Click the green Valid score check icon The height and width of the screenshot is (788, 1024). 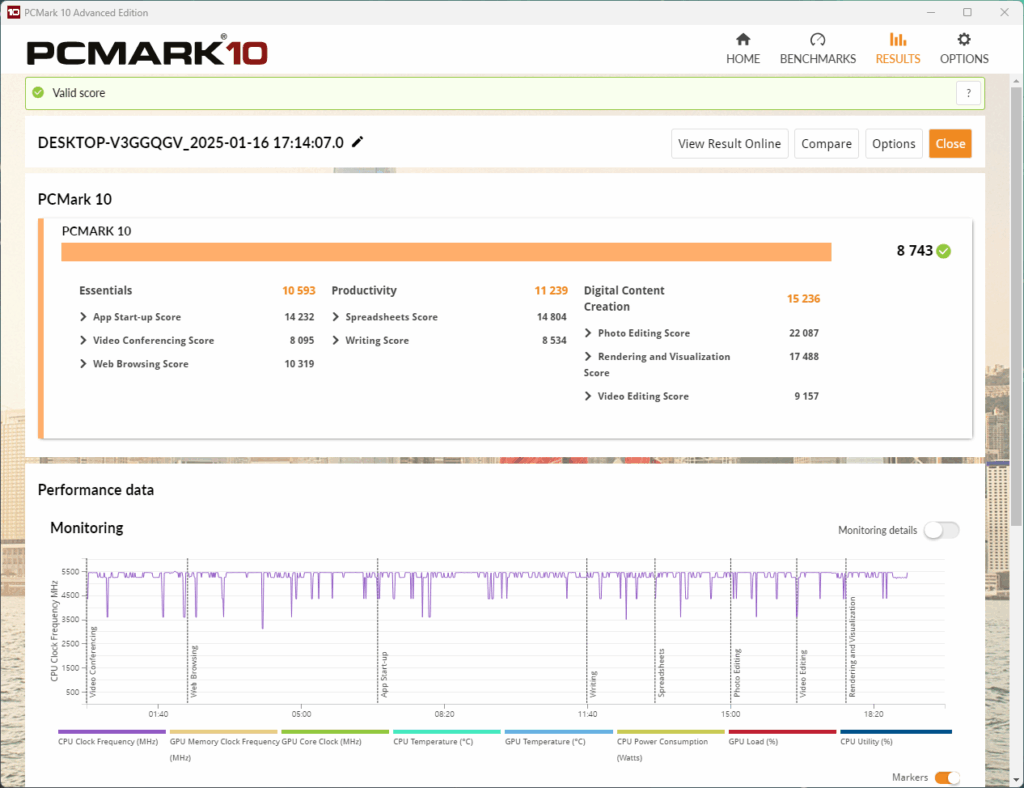coord(39,93)
